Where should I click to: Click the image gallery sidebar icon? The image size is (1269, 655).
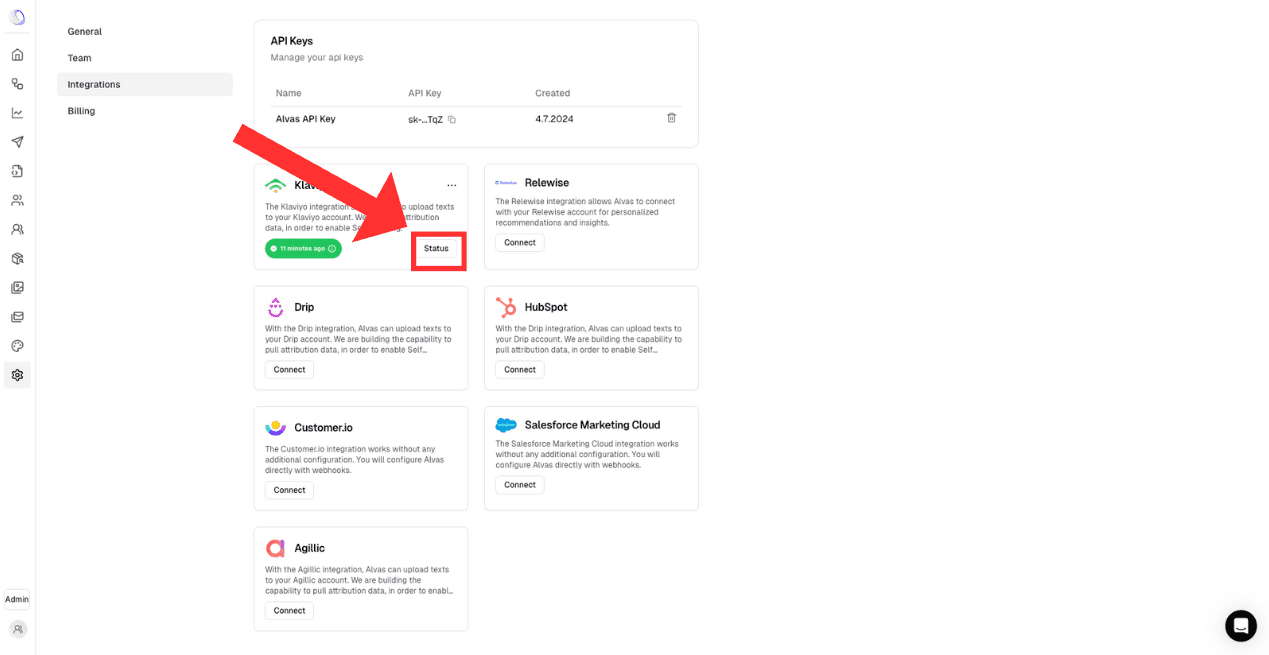17,288
